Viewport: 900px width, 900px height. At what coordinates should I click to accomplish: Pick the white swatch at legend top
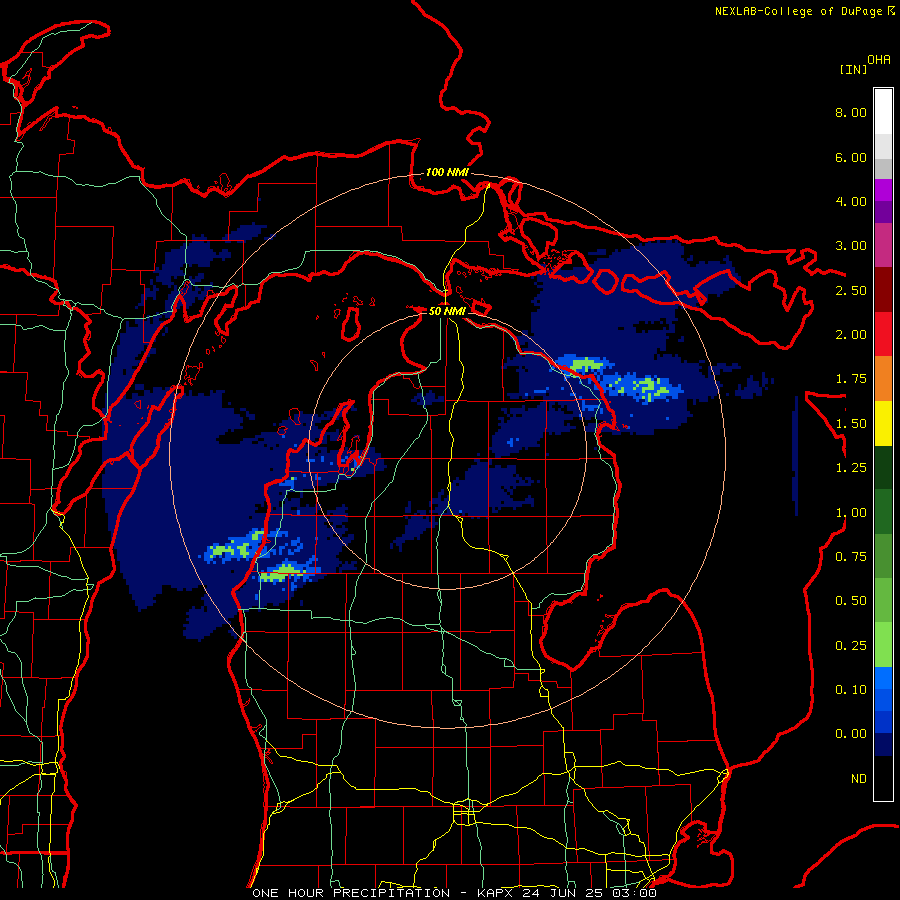pos(883,112)
